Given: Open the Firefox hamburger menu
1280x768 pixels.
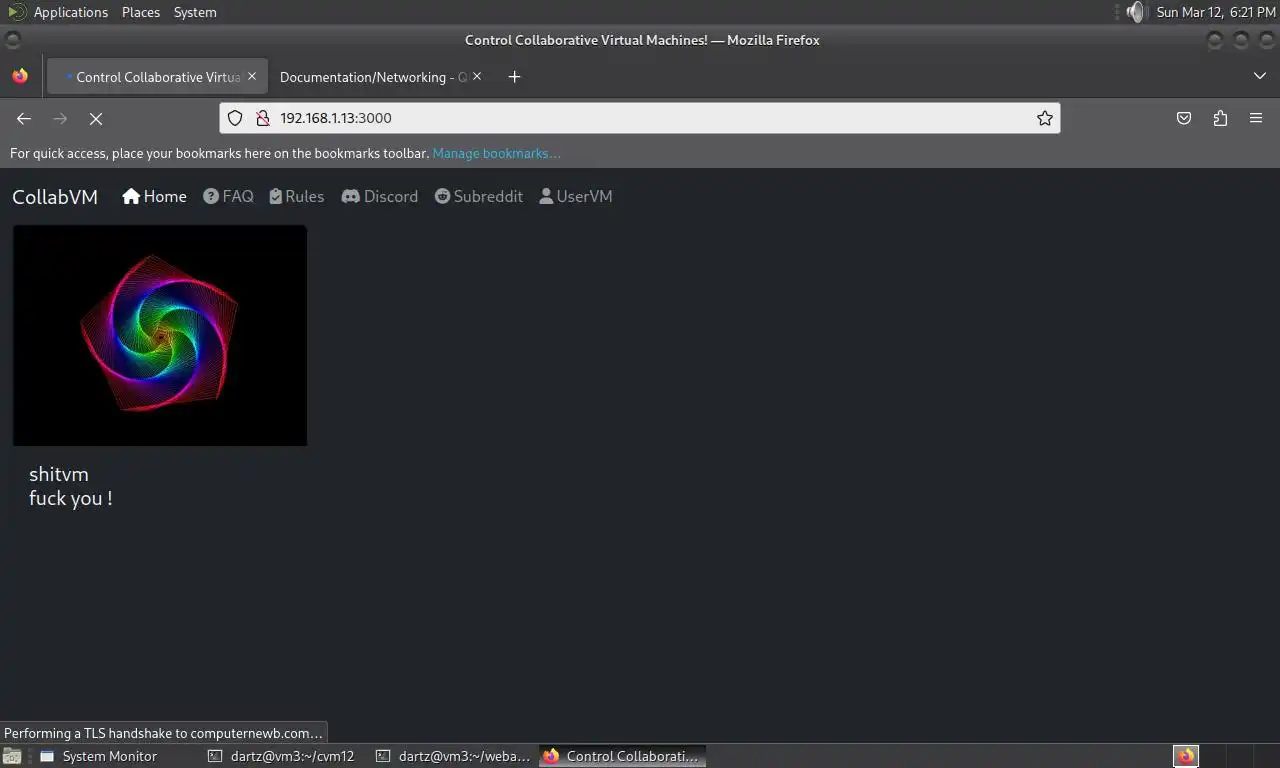Looking at the screenshot, I should 1256,118.
